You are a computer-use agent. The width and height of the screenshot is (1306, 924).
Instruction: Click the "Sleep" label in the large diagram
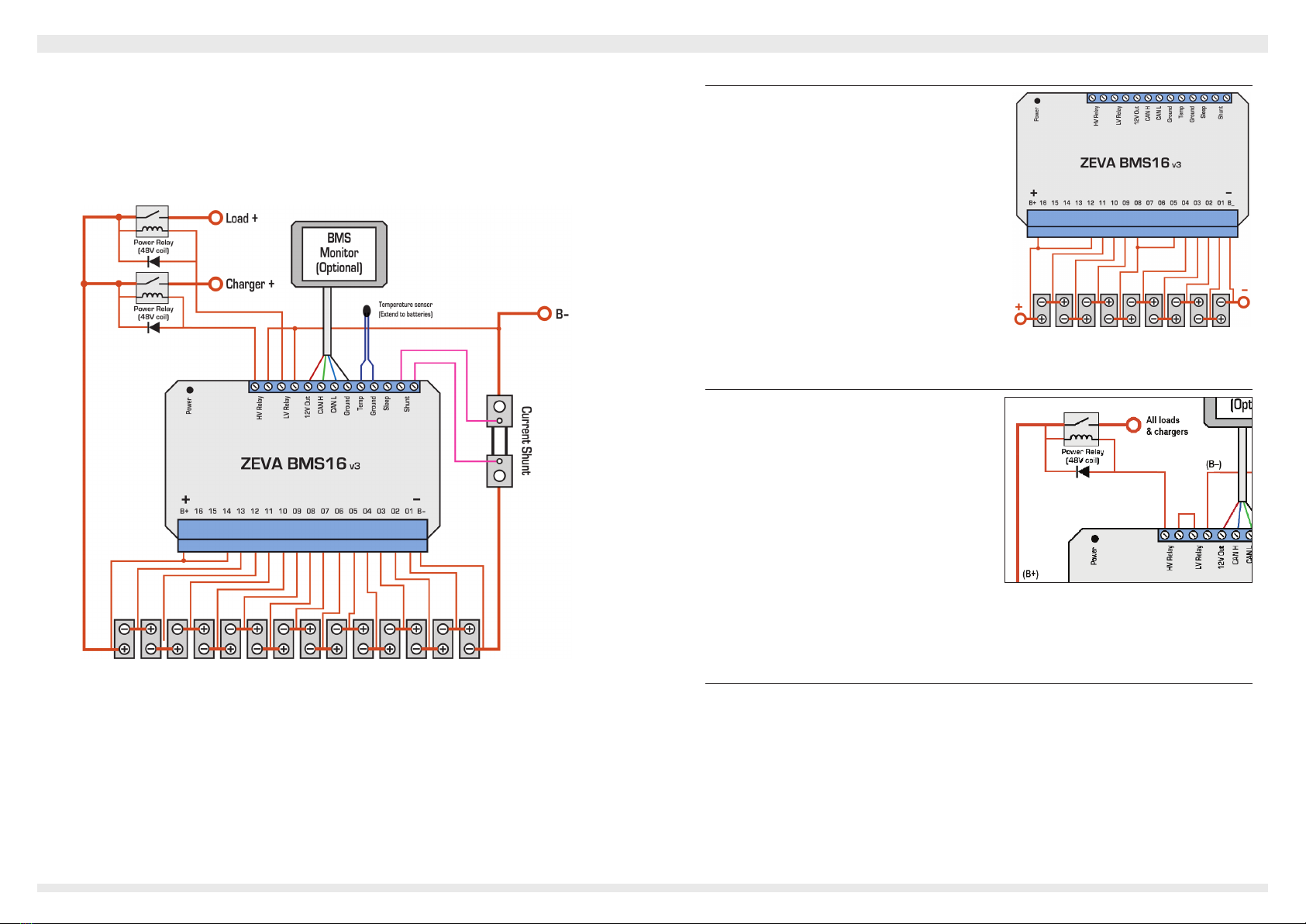387,405
